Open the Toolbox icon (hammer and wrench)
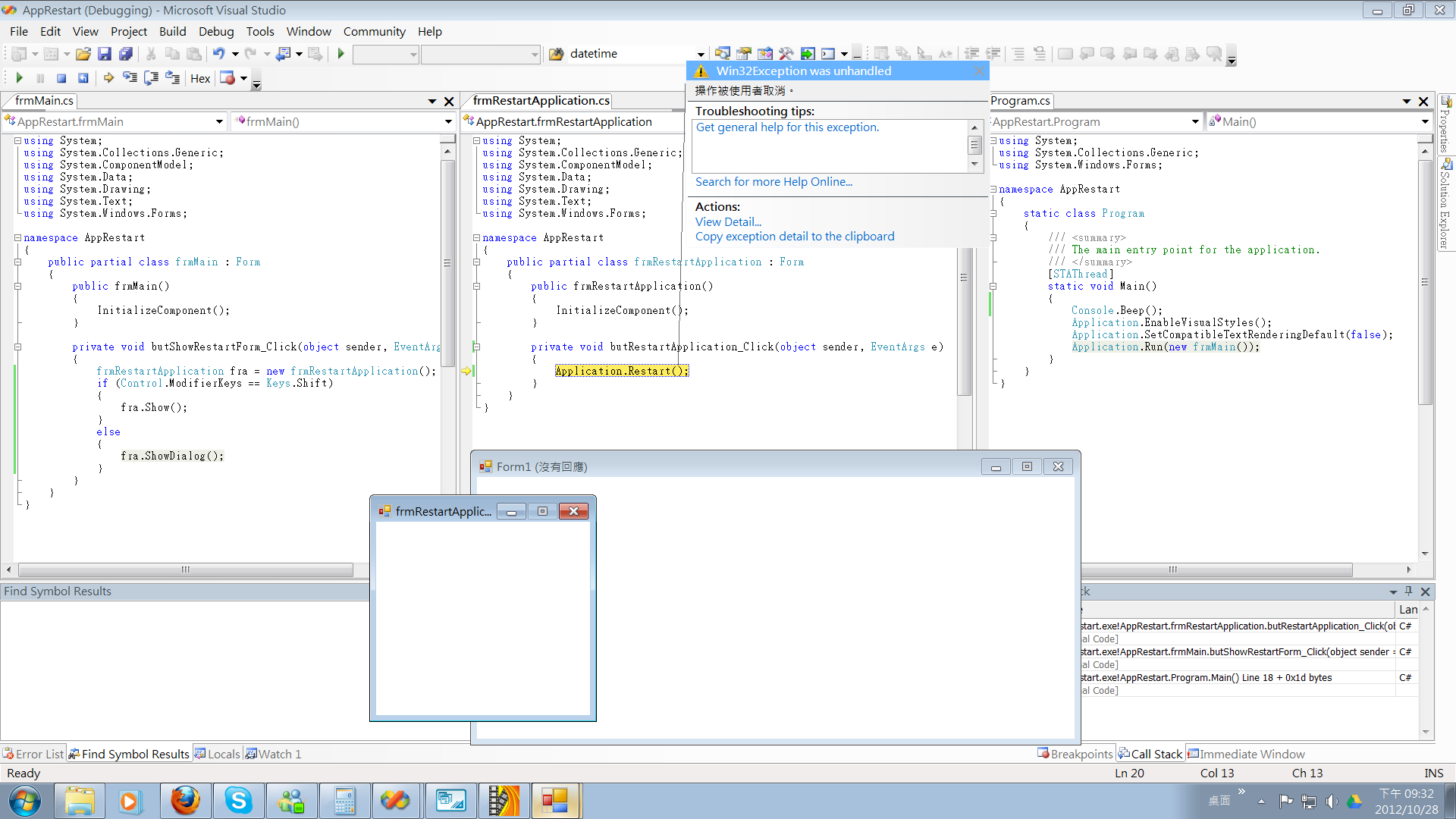Image resolution: width=1456 pixels, height=819 pixels. click(786, 54)
